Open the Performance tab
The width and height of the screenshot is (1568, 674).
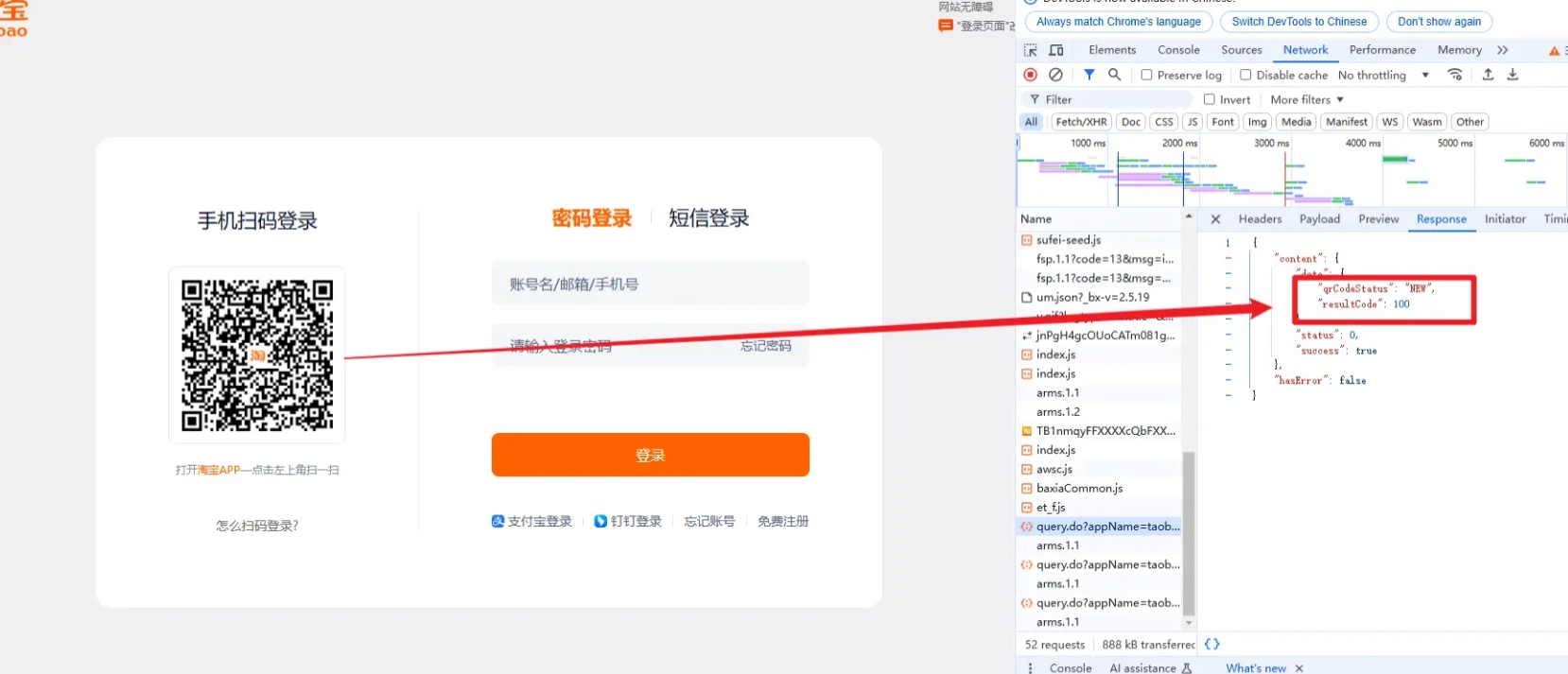(1382, 50)
